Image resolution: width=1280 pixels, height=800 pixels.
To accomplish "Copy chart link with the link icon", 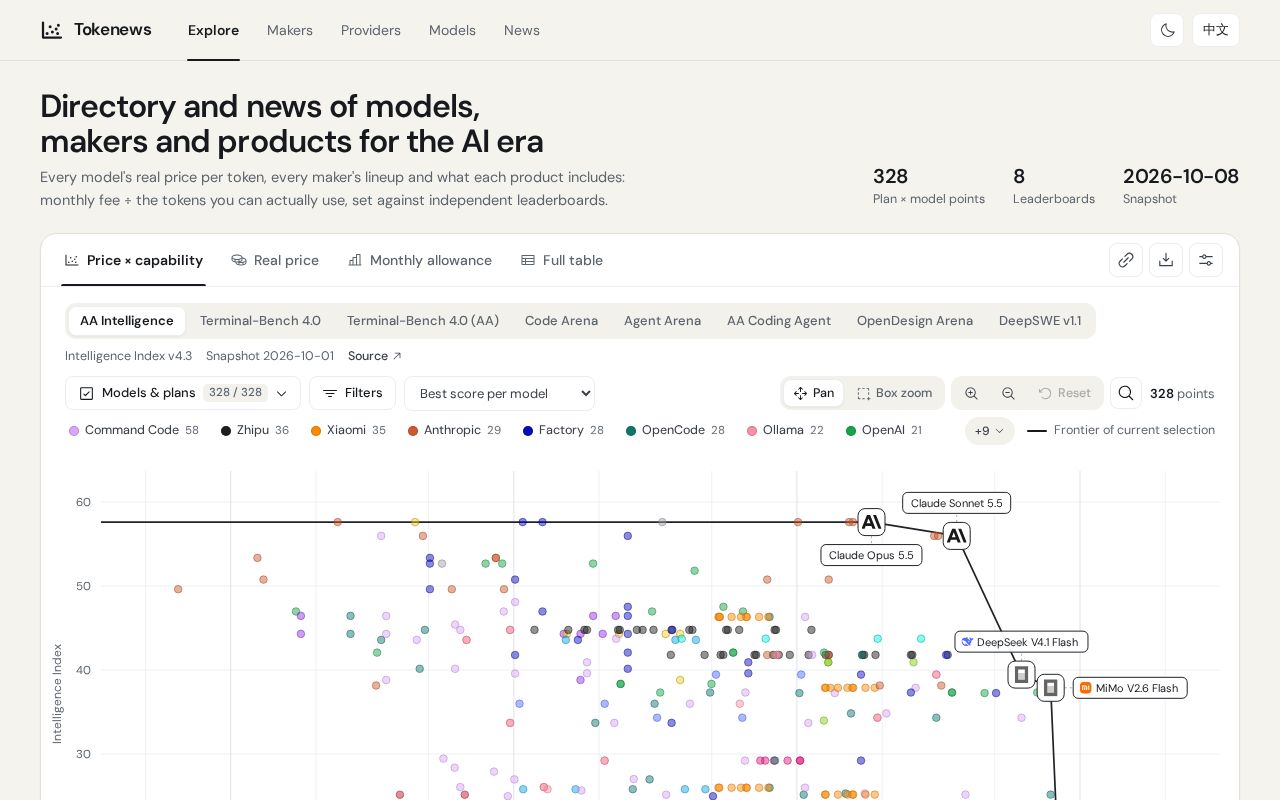I will 1126,260.
